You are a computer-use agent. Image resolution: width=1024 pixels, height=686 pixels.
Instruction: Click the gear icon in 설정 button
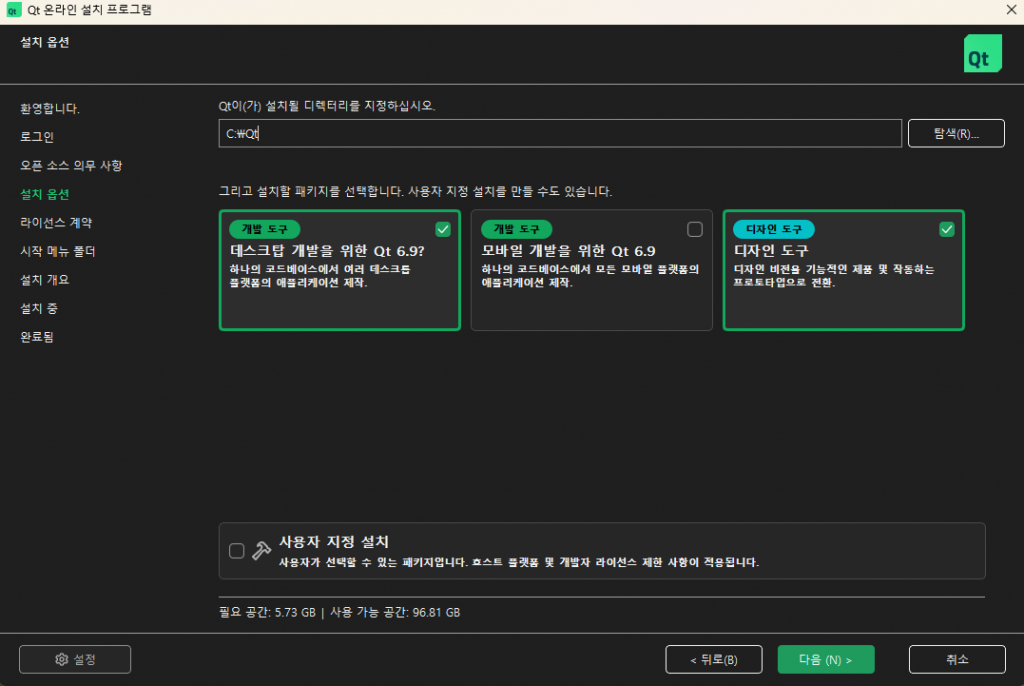point(61,660)
